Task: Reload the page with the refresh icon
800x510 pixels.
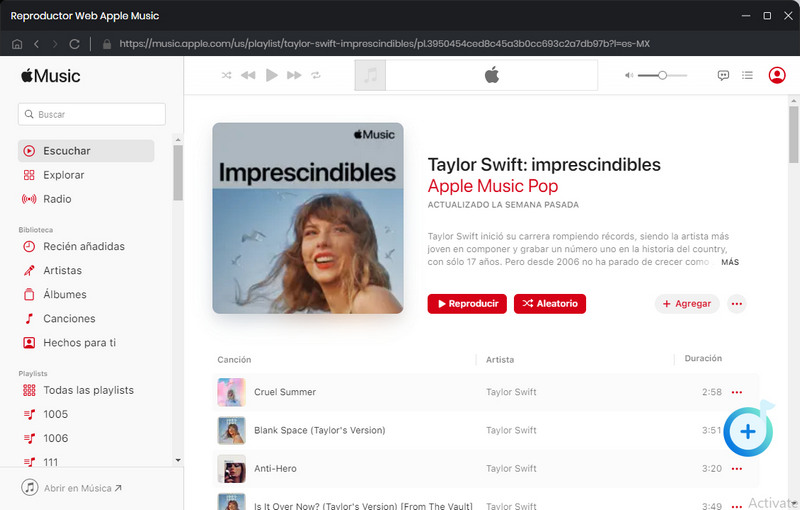Action: [74, 44]
